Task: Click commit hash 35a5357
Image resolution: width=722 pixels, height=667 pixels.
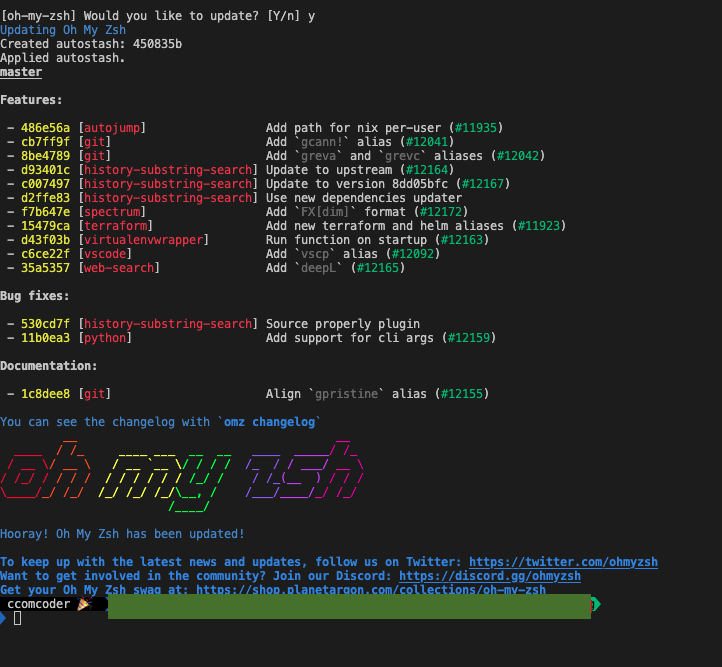Action: [46, 268]
